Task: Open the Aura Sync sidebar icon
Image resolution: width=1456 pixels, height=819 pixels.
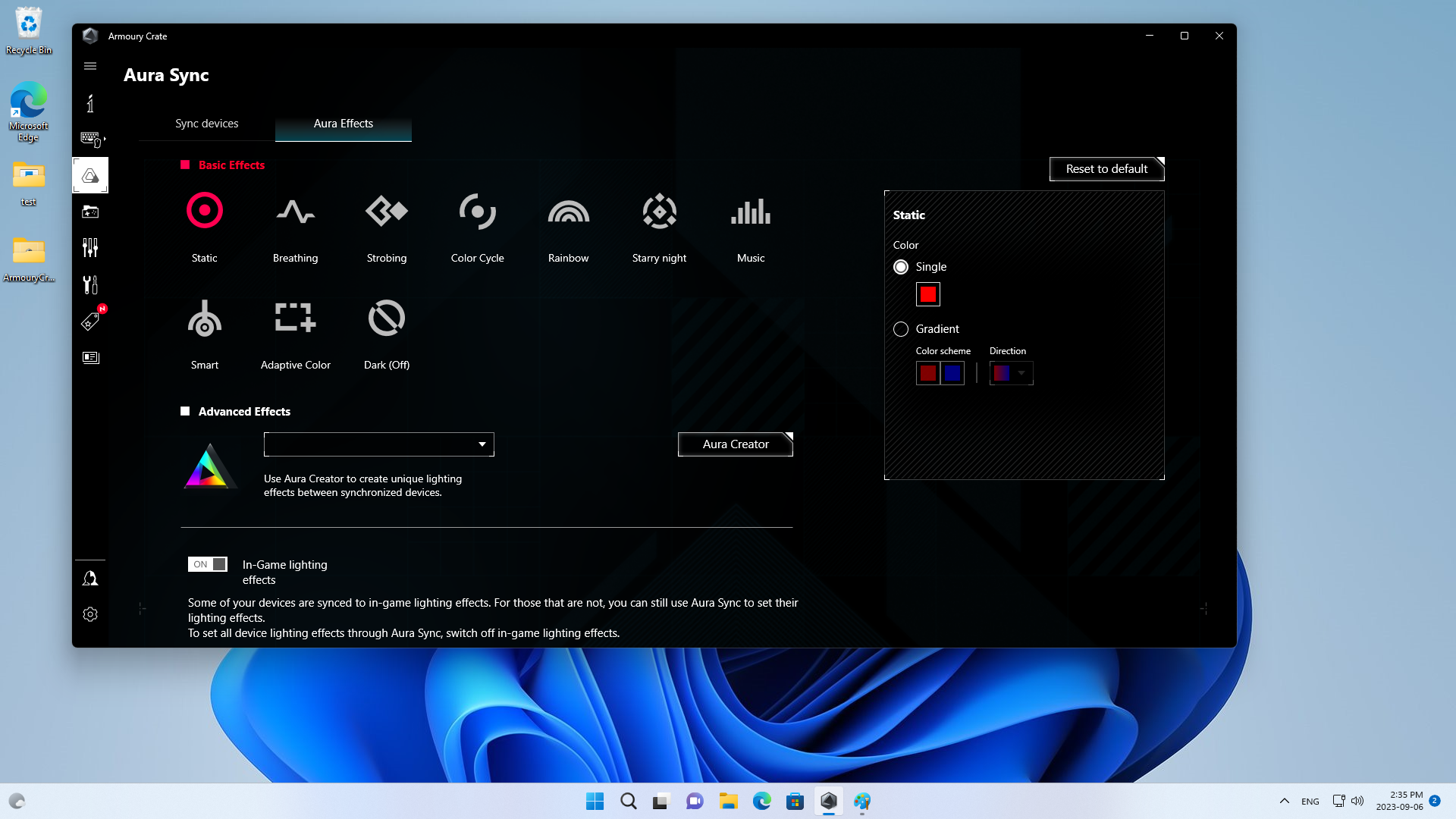Action: tap(90, 175)
